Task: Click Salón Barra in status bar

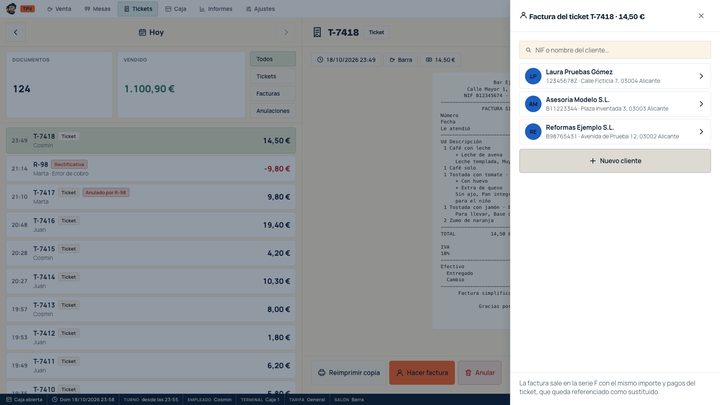Action: [349, 399]
